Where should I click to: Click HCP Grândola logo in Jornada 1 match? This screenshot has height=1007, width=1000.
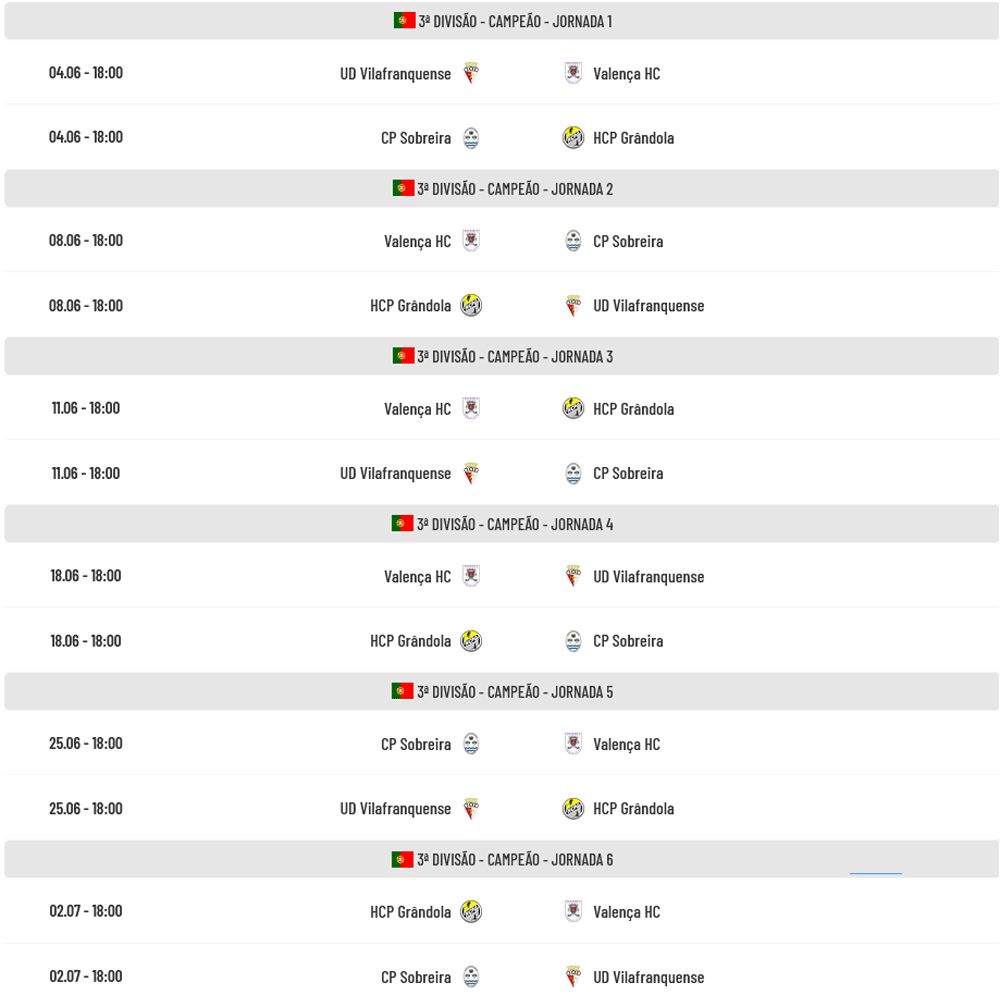[573, 137]
